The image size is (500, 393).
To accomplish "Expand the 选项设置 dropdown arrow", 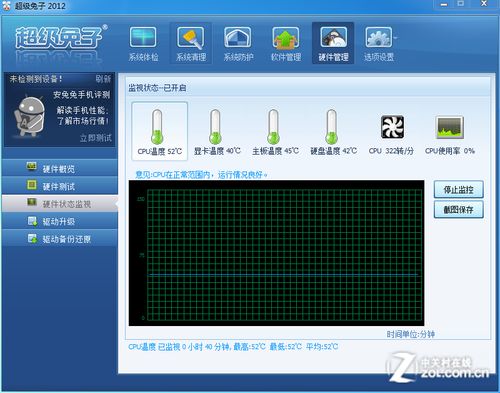I will (396, 38).
